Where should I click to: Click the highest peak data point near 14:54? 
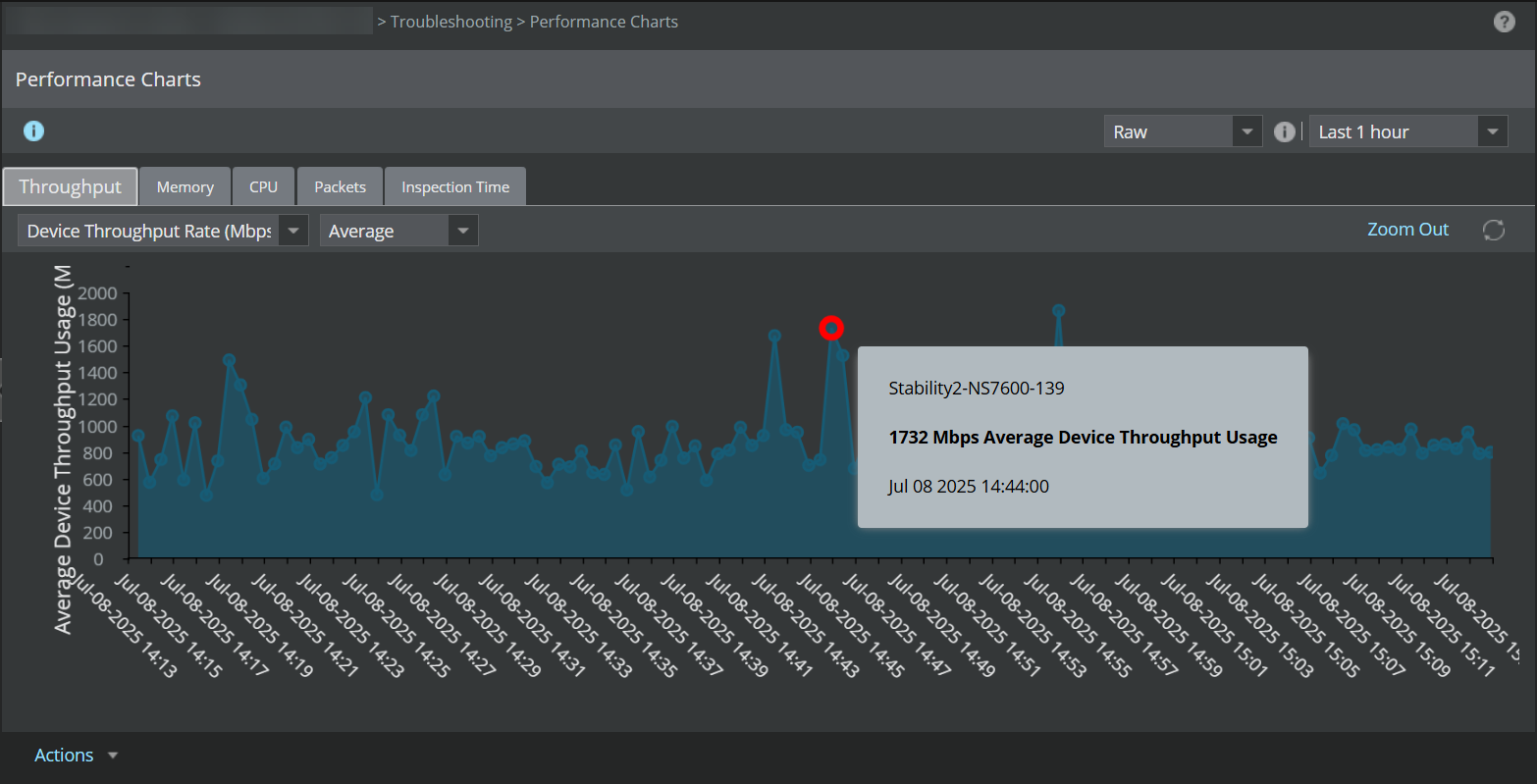(x=1058, y=310)
